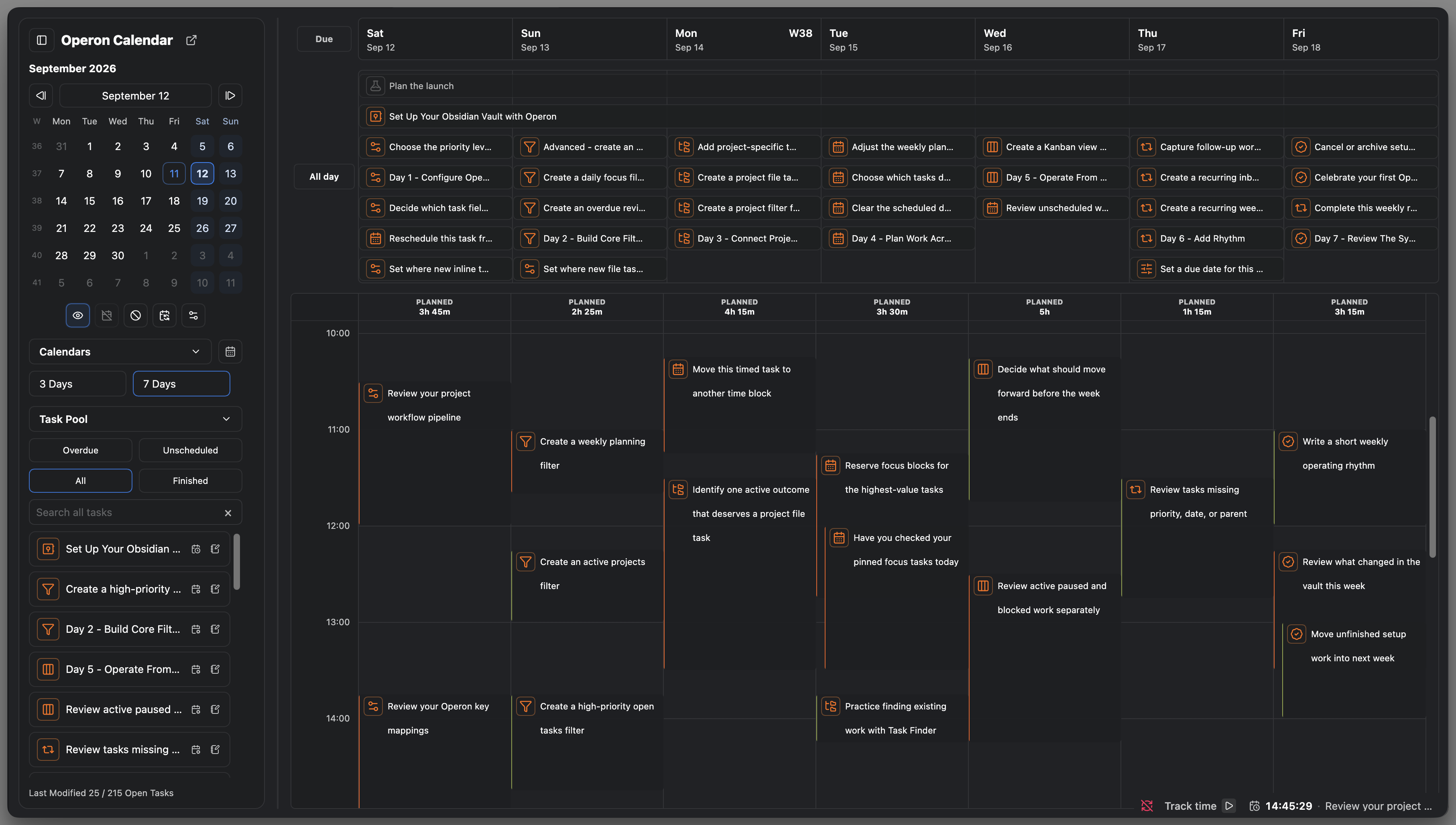Go to previous month arrow
Screen dimensions: 1456x825
tap(41, 96)
